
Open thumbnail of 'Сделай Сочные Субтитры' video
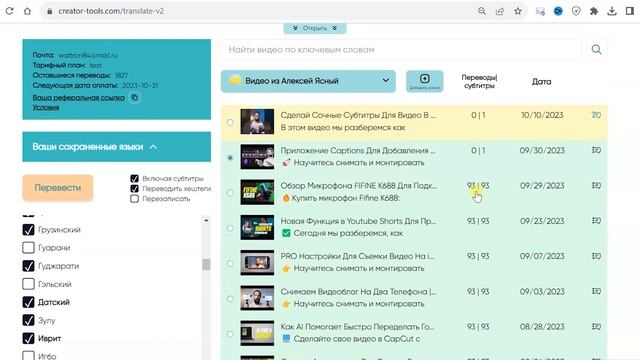click(x=257, y=122)
